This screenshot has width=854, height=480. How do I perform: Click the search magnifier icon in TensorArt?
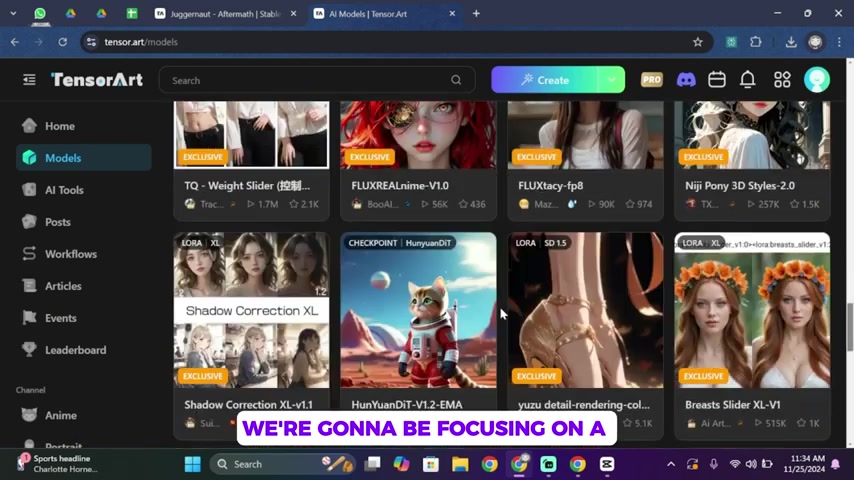pos(456,80)
